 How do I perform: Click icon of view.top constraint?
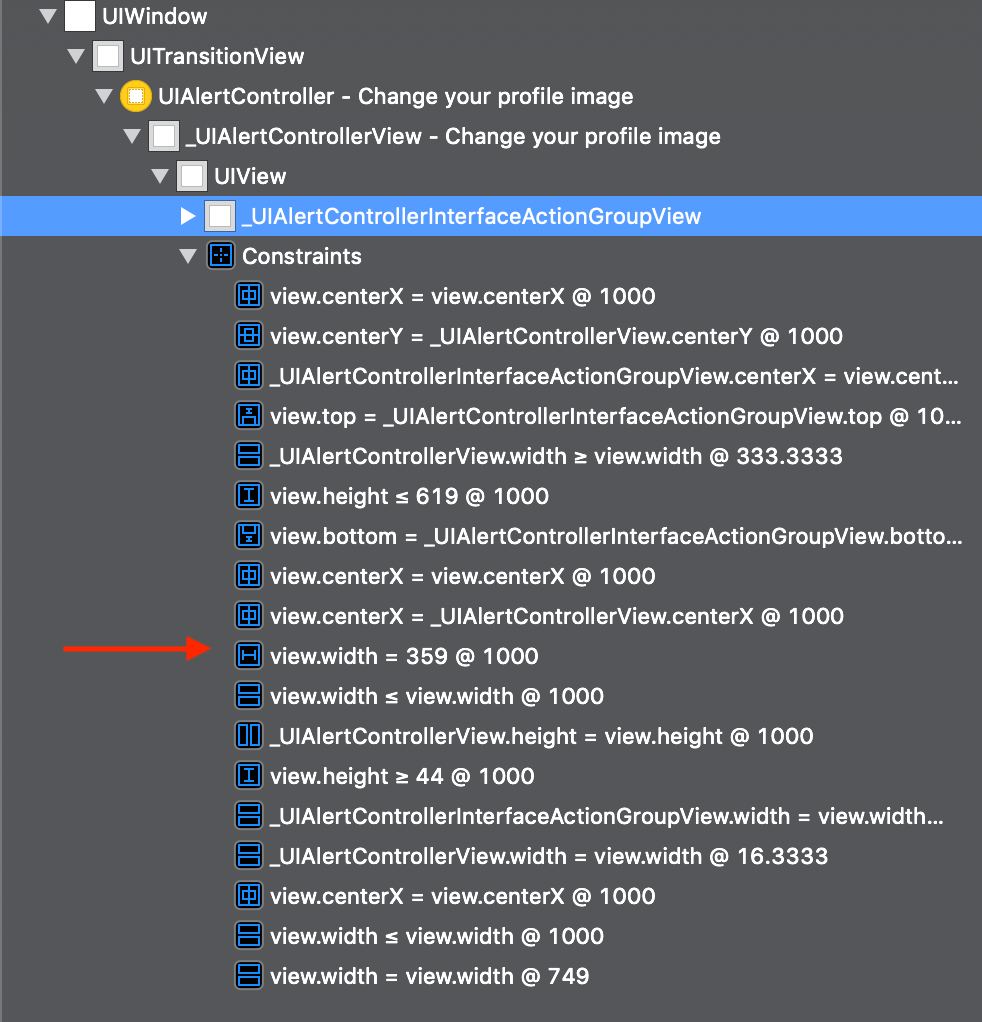(249, 416)
